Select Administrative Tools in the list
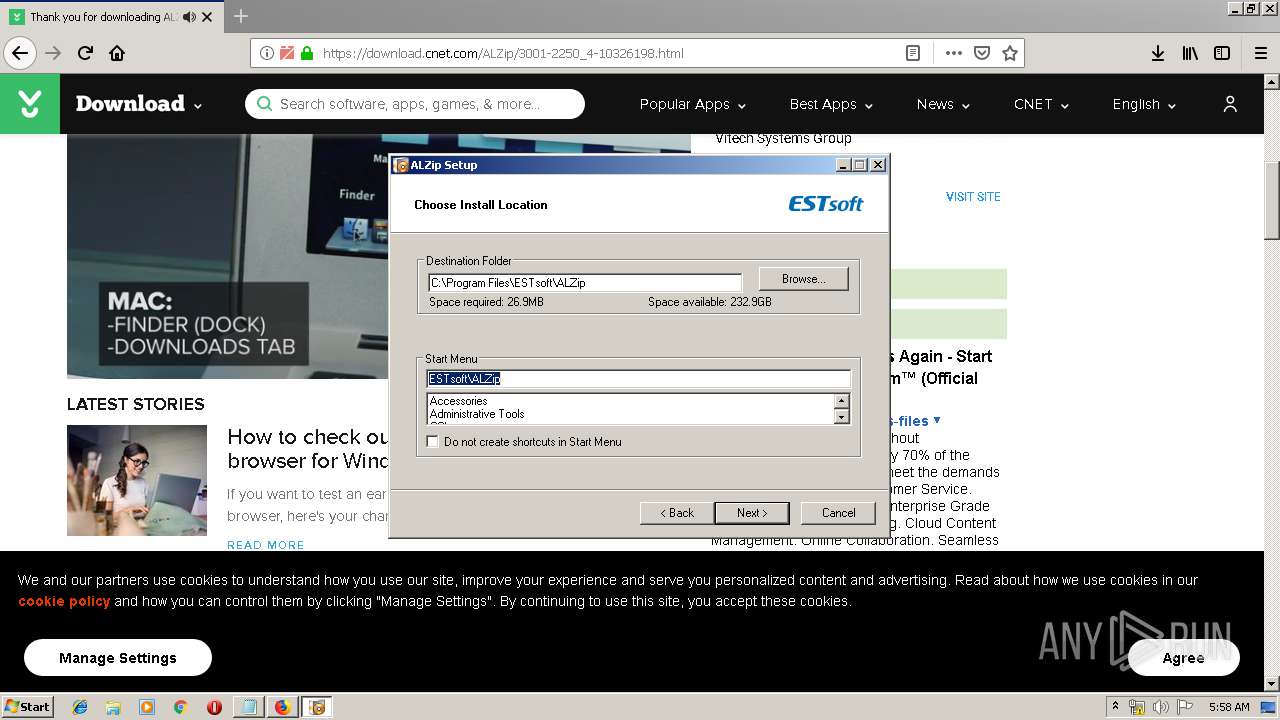The height and width of the screenshot is (720, 1280). [x=477, y=414]
